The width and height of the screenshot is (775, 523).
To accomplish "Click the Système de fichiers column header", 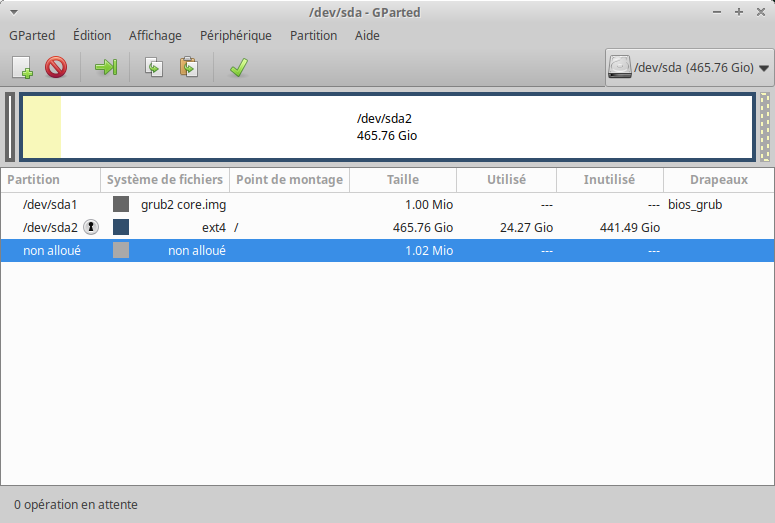I will point(165,179).
